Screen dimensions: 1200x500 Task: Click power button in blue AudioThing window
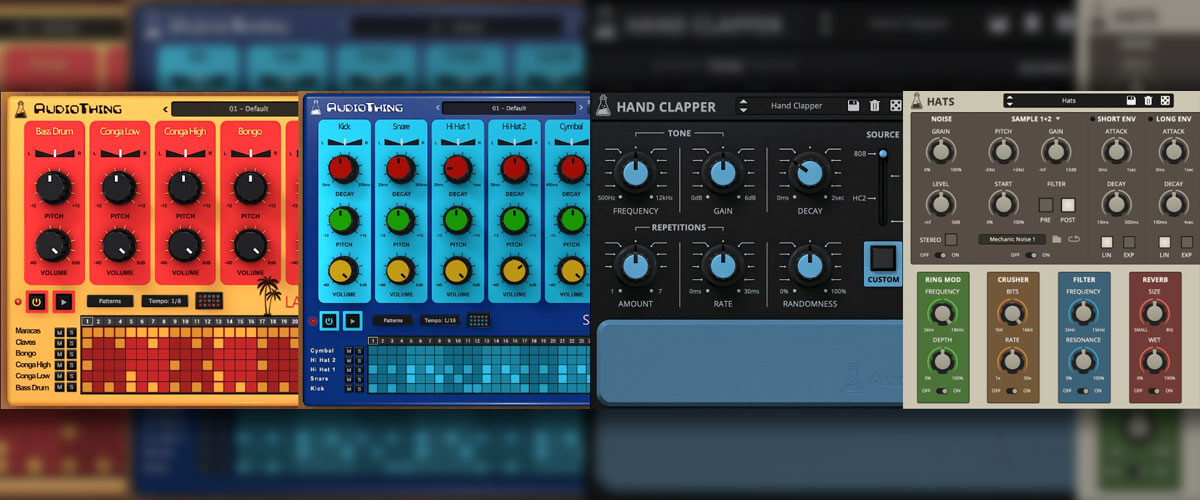(328, 321)
